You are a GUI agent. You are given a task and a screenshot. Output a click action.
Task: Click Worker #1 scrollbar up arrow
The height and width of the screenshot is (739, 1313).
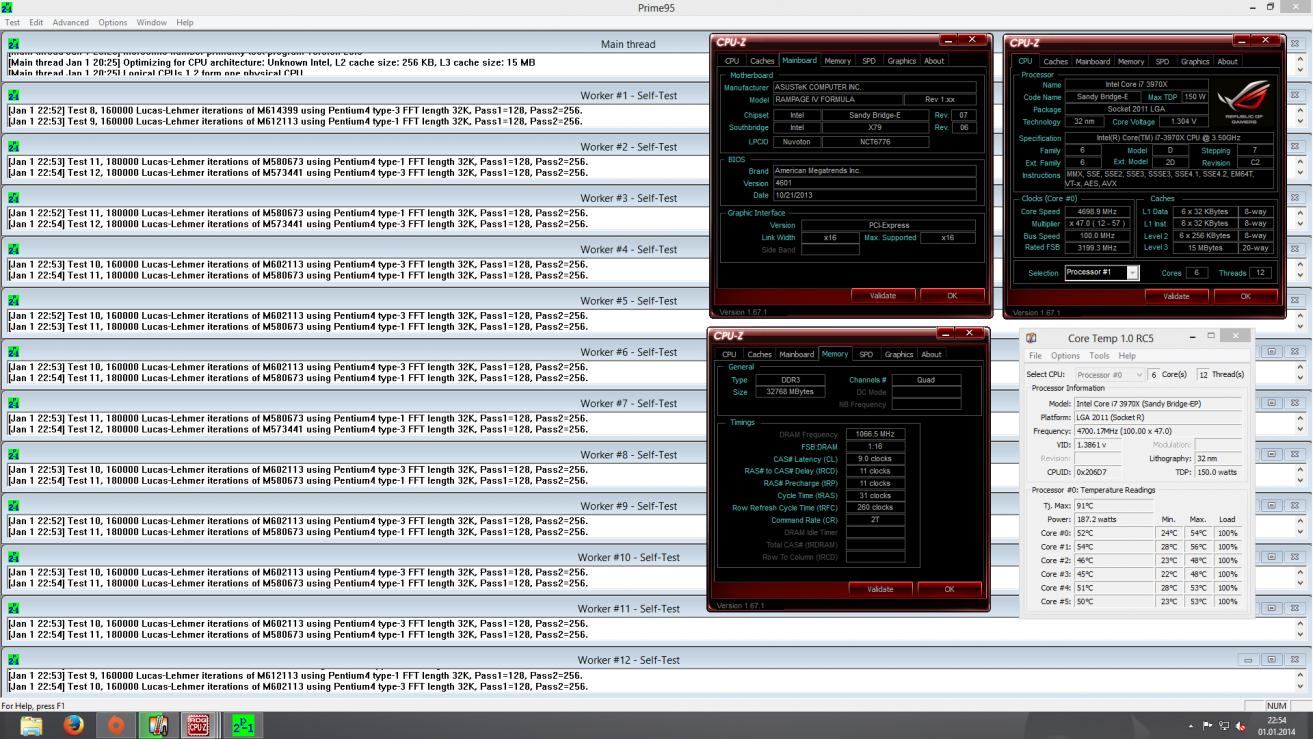[1300, 109]
